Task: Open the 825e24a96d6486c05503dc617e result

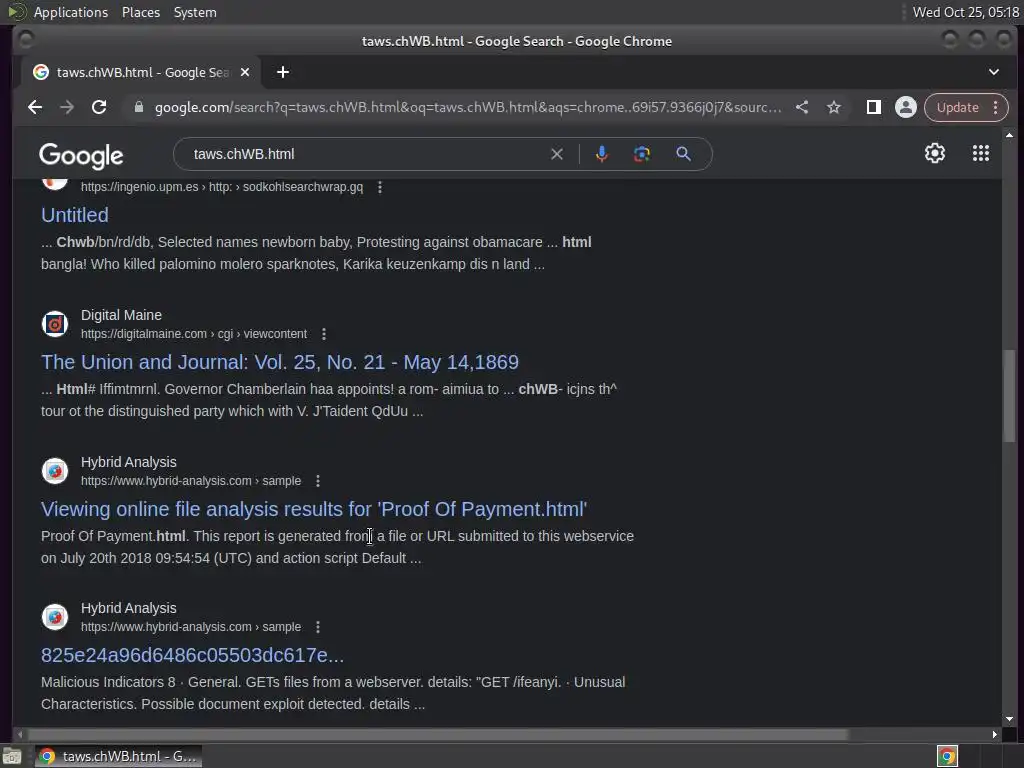Action: [x=193, y=655]
